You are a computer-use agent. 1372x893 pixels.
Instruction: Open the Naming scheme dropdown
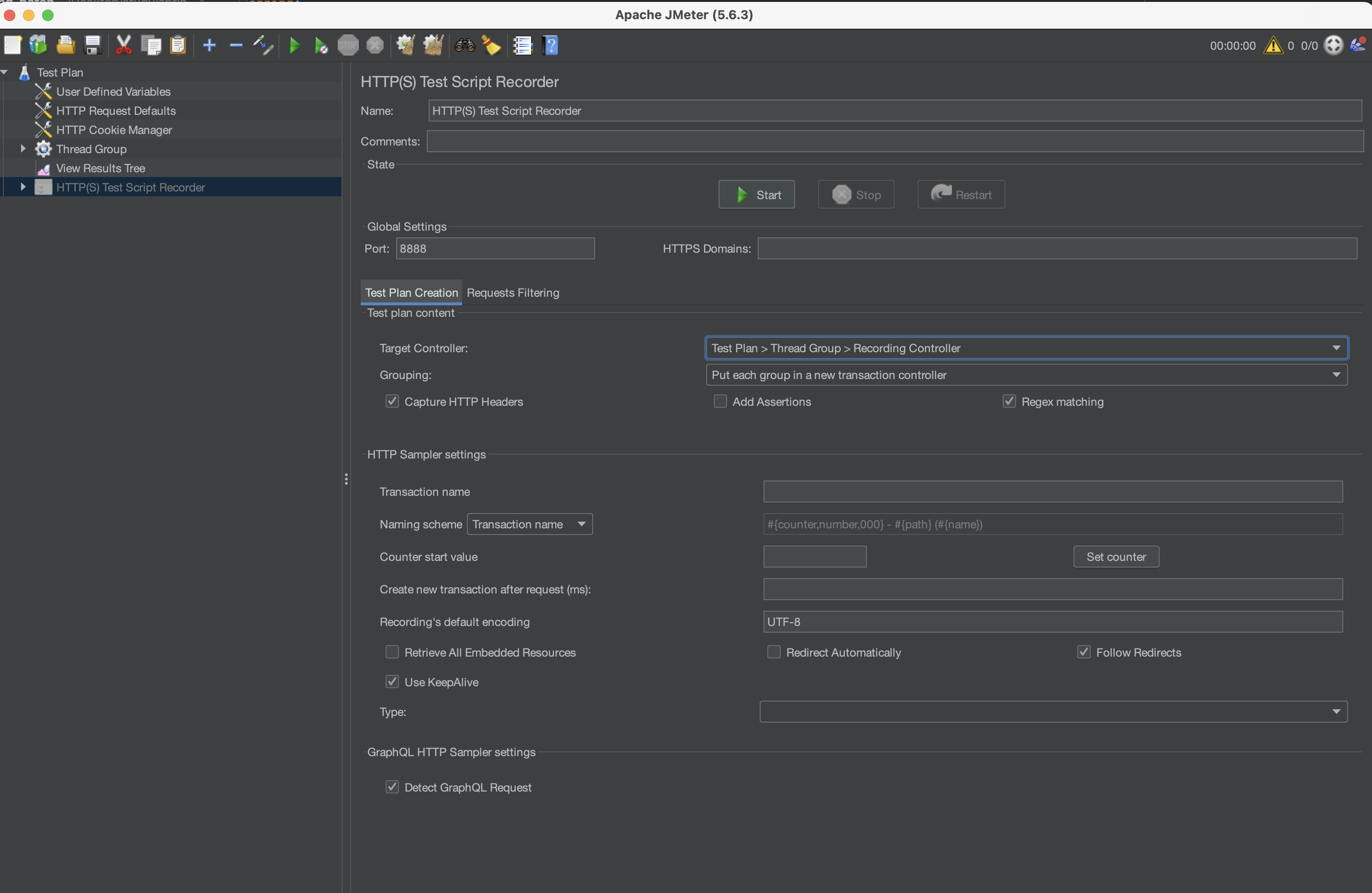529,524
